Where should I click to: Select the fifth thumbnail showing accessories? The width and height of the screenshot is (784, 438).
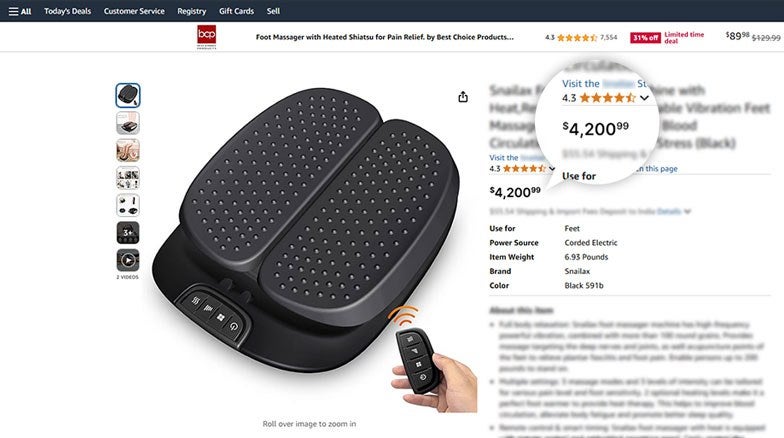(128, 205)
